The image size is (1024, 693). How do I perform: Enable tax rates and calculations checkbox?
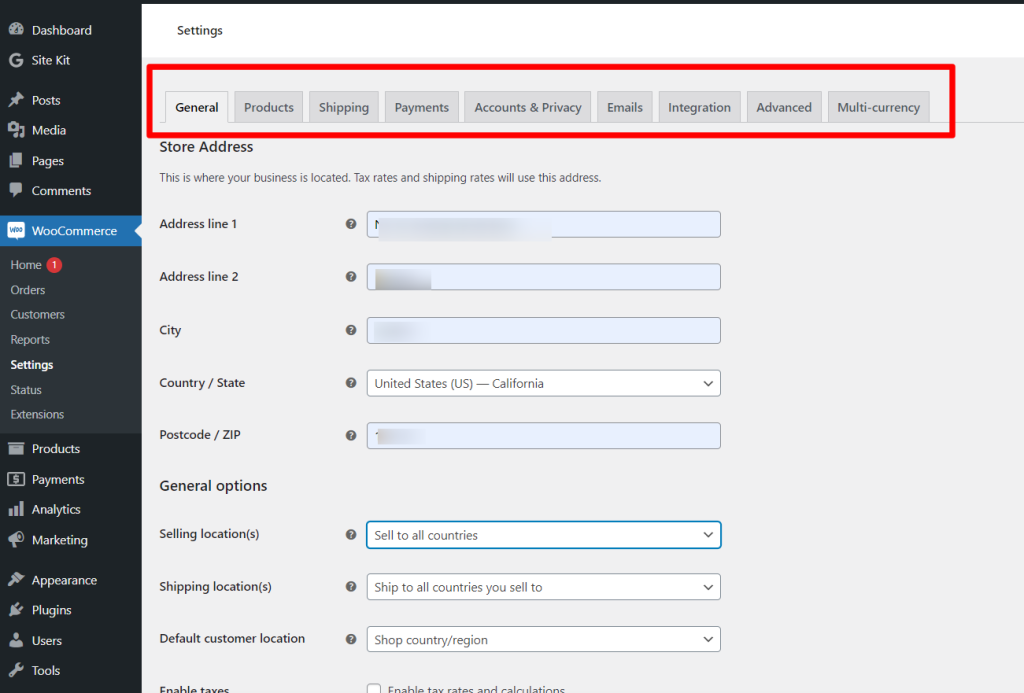[374, 689]
